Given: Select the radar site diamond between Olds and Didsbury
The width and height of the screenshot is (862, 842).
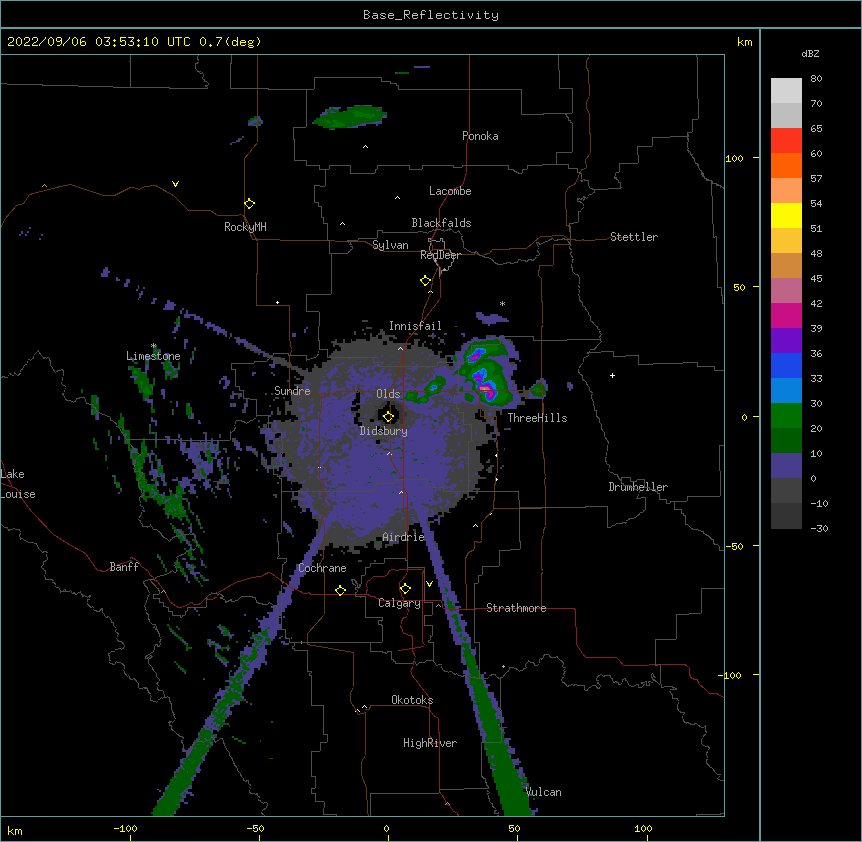Looking at the screenshot, I should 389,416.
